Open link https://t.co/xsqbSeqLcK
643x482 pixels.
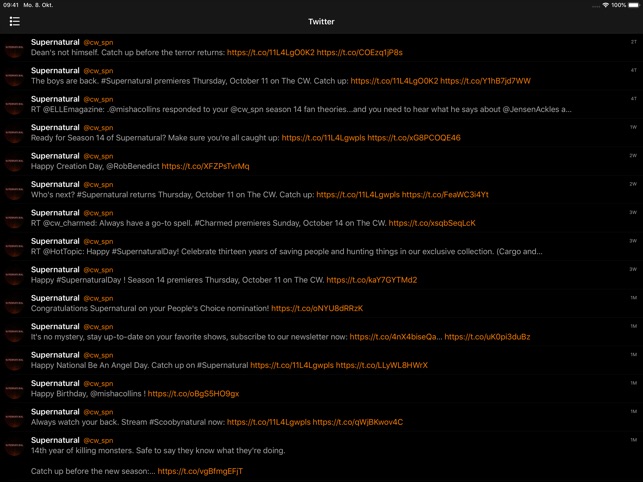[x=432, y=223]
